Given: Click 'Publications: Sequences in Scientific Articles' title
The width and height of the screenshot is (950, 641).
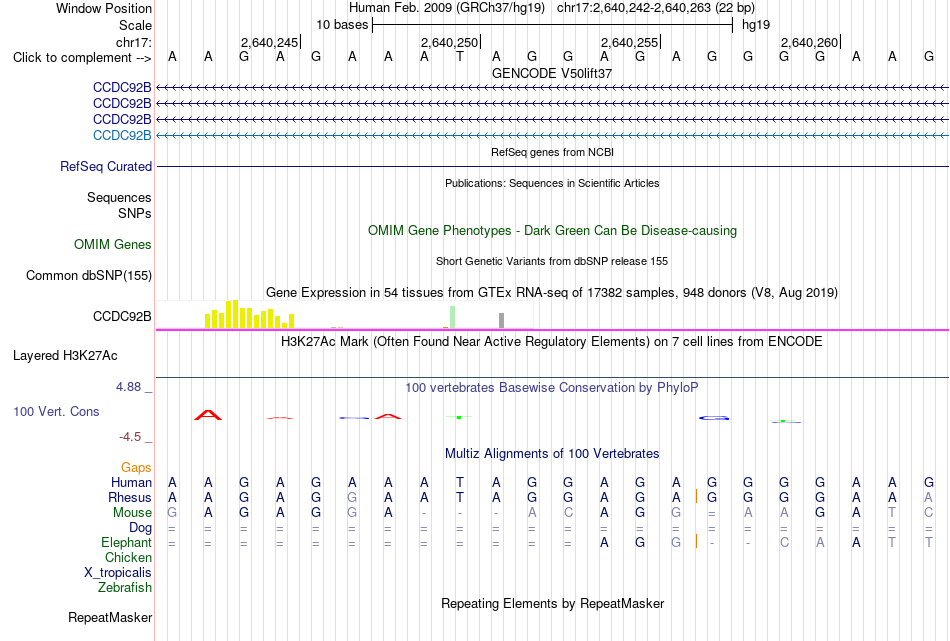Looking at the screenshot, I should [552, 183].
